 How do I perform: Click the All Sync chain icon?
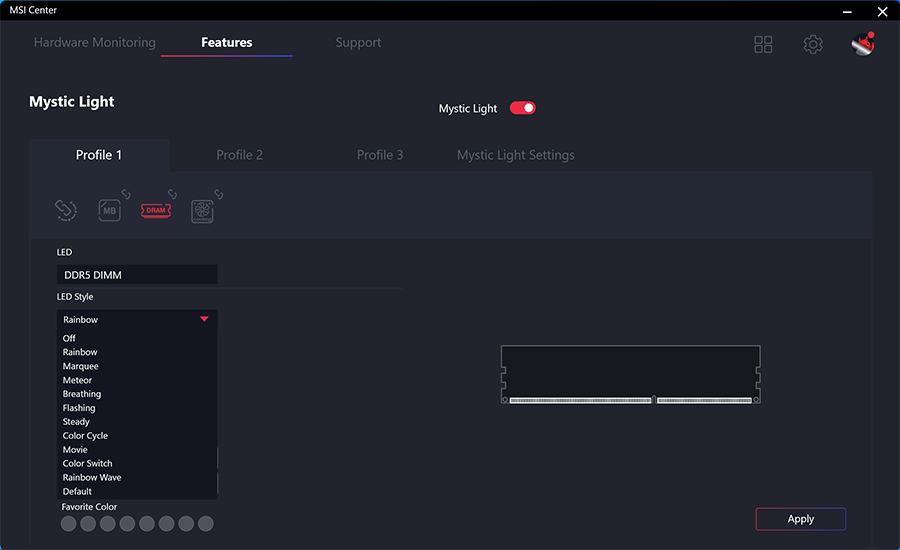tap(65, 210)
